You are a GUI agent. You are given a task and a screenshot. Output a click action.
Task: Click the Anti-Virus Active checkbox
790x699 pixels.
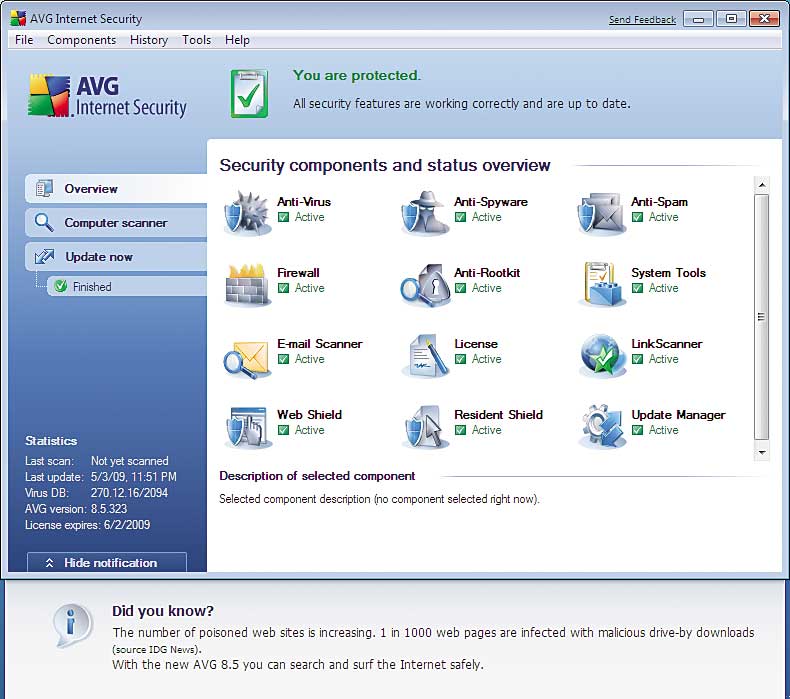coord(284,217)
